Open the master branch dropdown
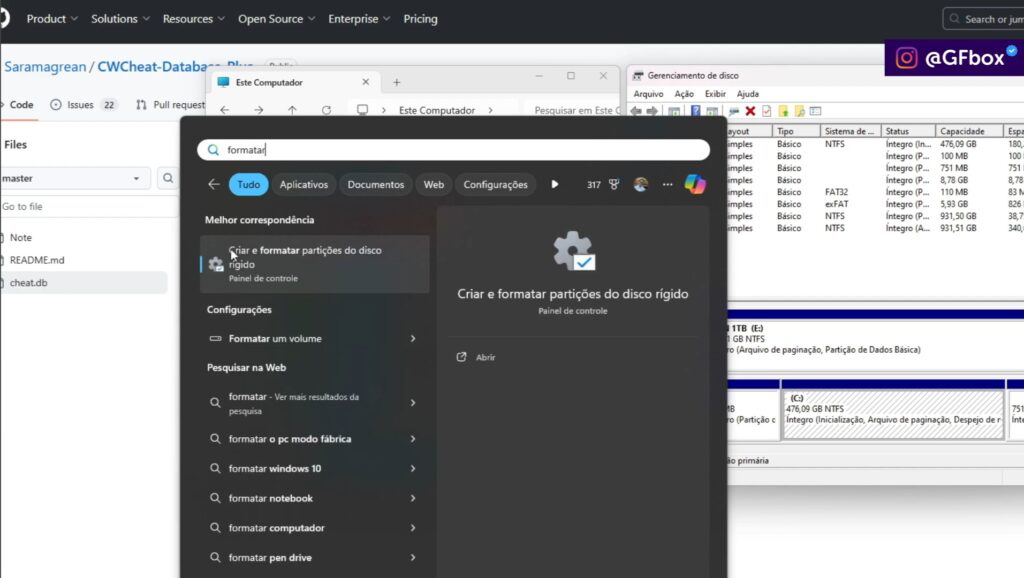This screenshot has height=578, width=1024. tap(75, 178)
